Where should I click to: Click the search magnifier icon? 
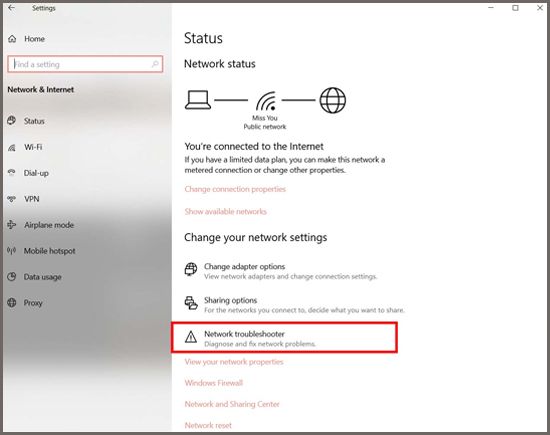pos(155,64)
